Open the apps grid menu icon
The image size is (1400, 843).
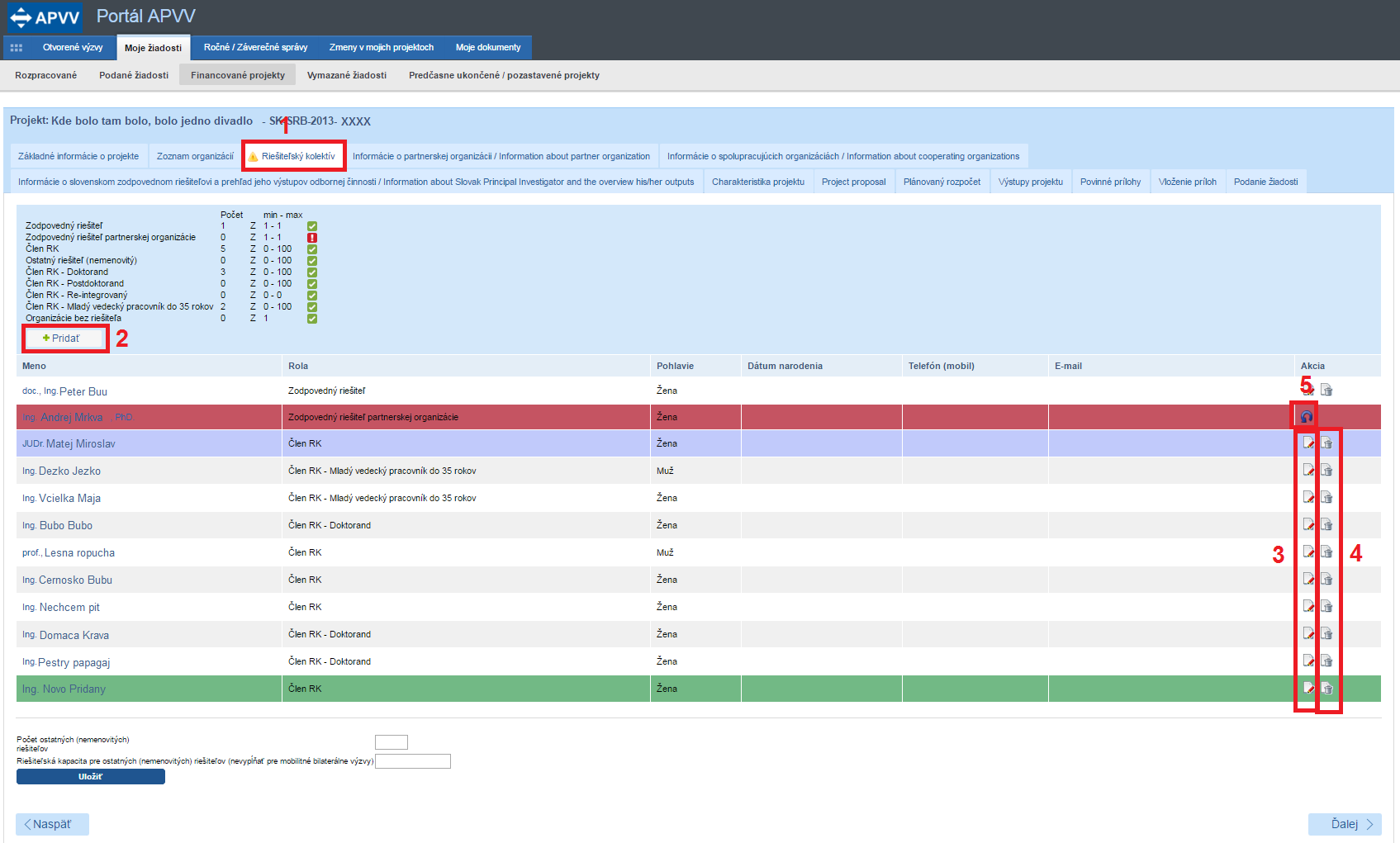(x=16, y=48)
